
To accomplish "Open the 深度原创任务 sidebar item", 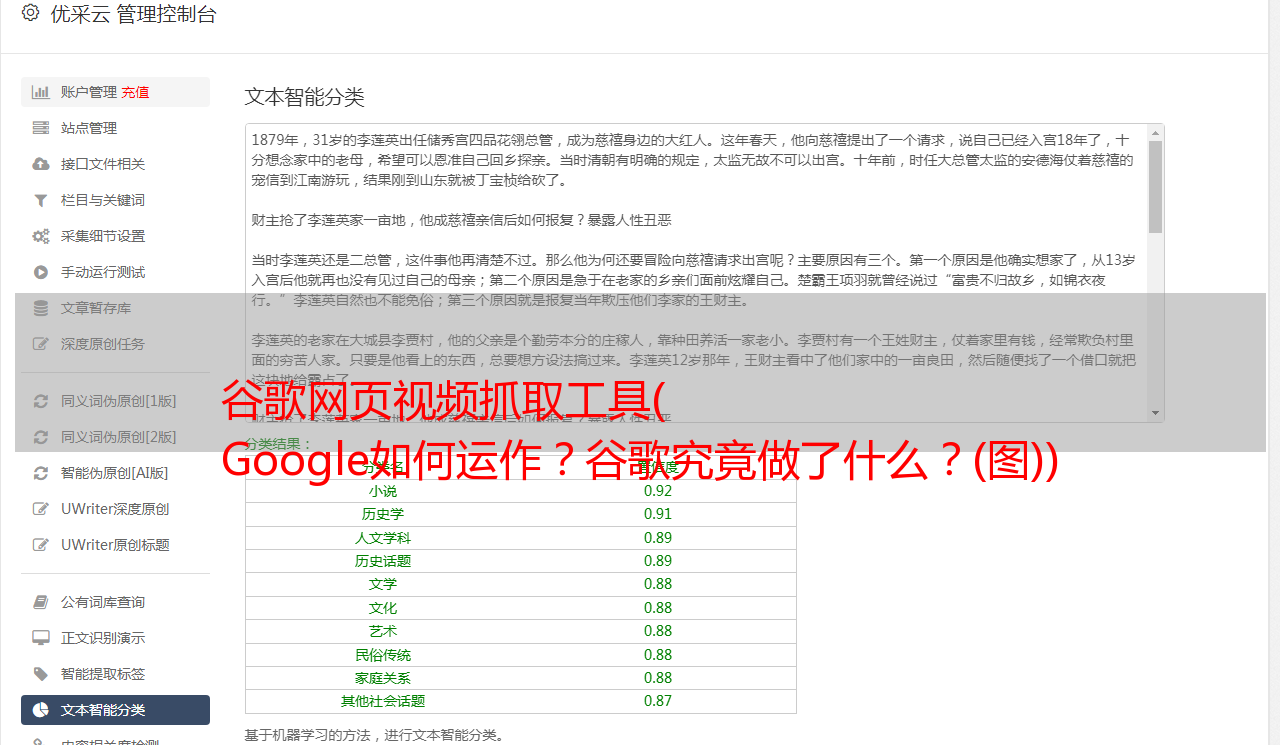I will (115, 344).
